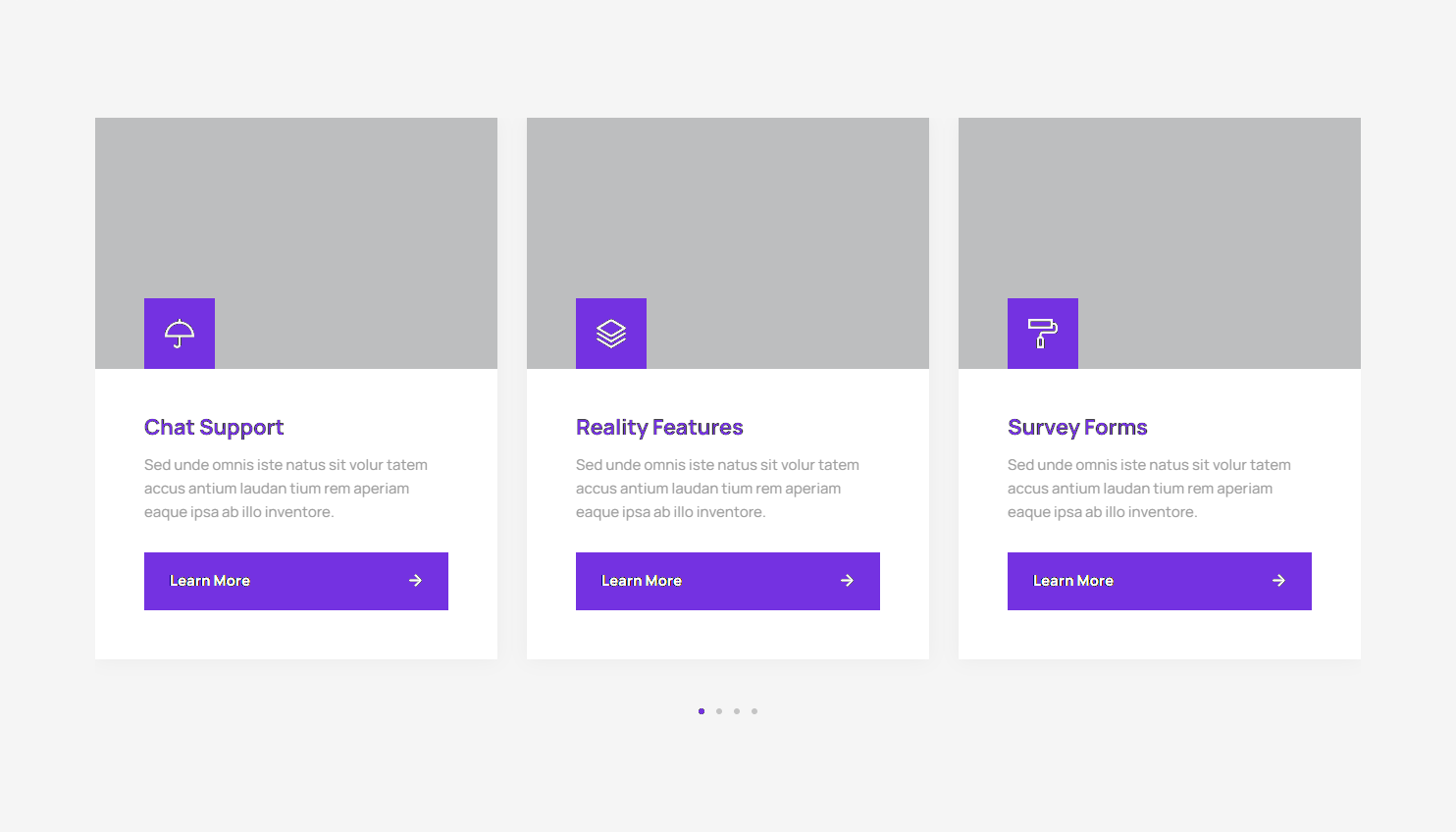Click the umbrella icon on Chat Support card

tap(180, 334)
